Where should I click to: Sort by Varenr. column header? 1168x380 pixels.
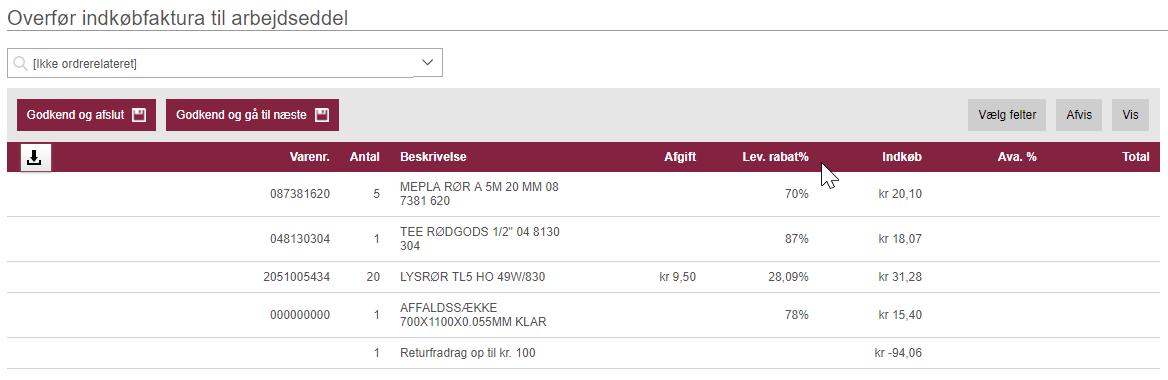click(310, 157)
